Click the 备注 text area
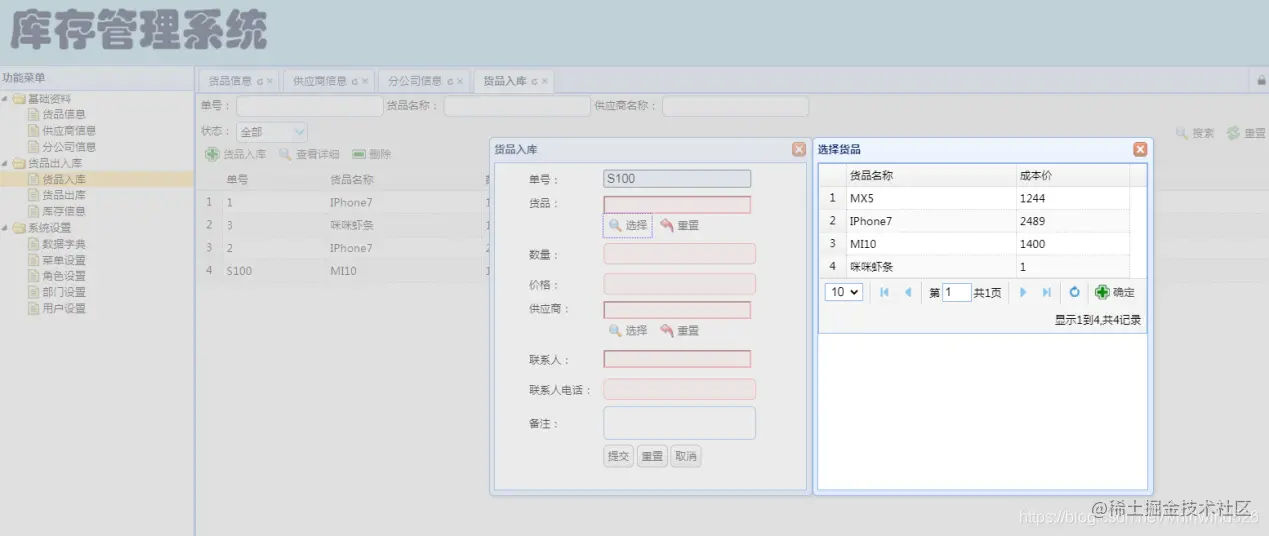This screenshot has width=1269, height=536. tap(680, 423)
